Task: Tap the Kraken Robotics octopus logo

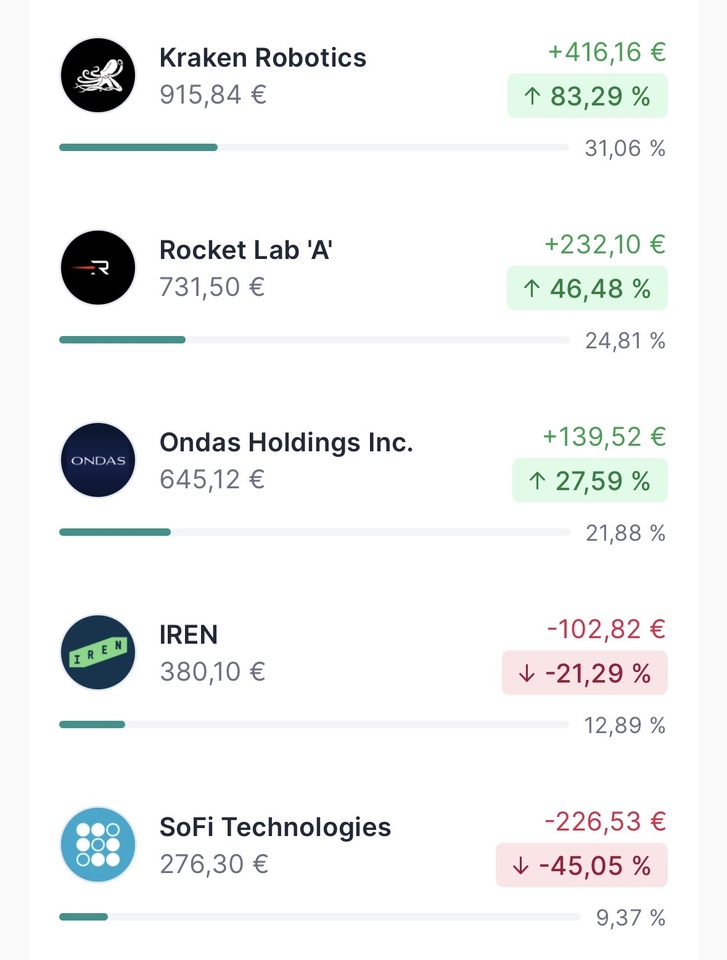Action: click(x=97, y=75)
